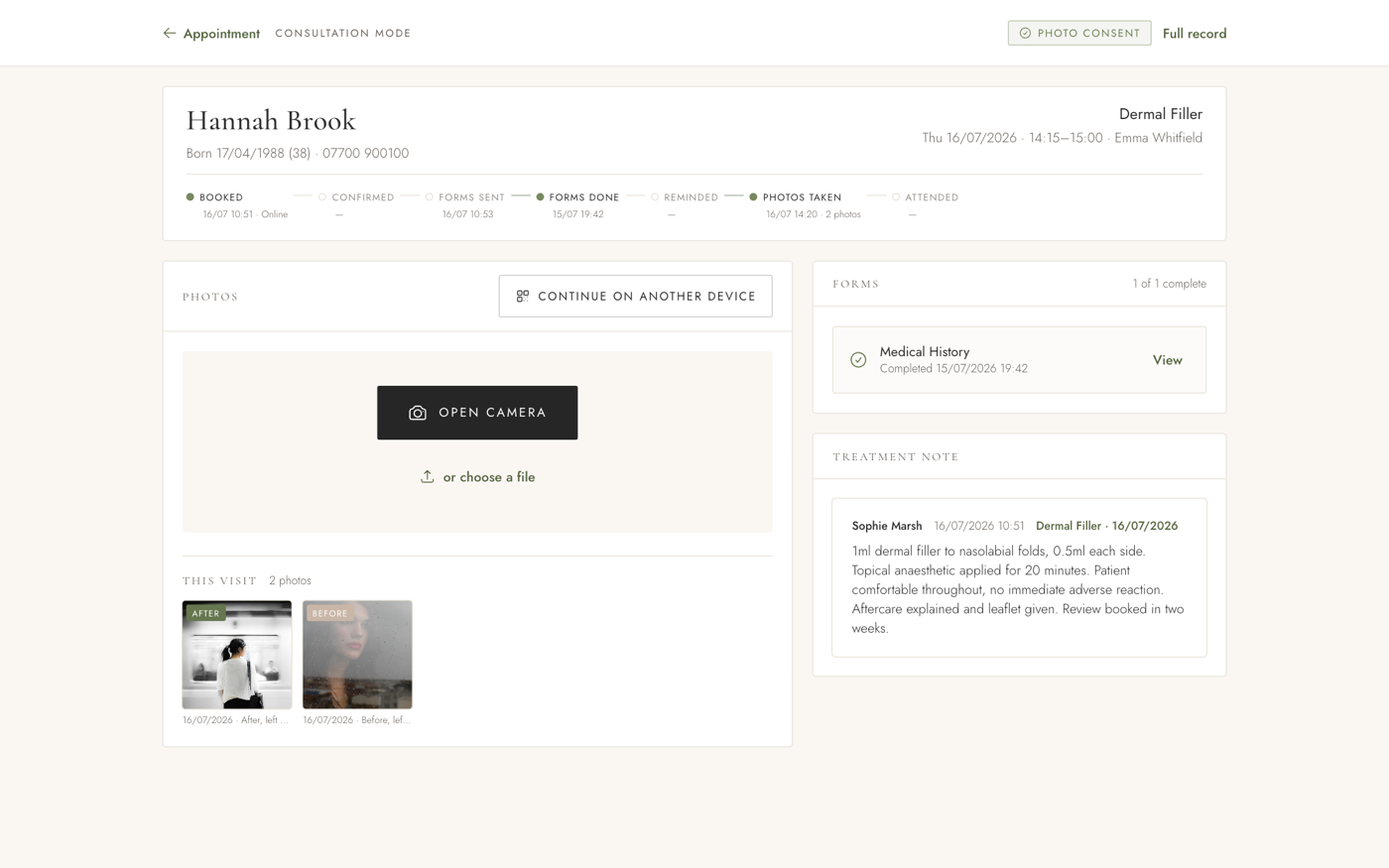1389x868 pixels.
Task: Open the Full record link
Action: point(1195,33)
